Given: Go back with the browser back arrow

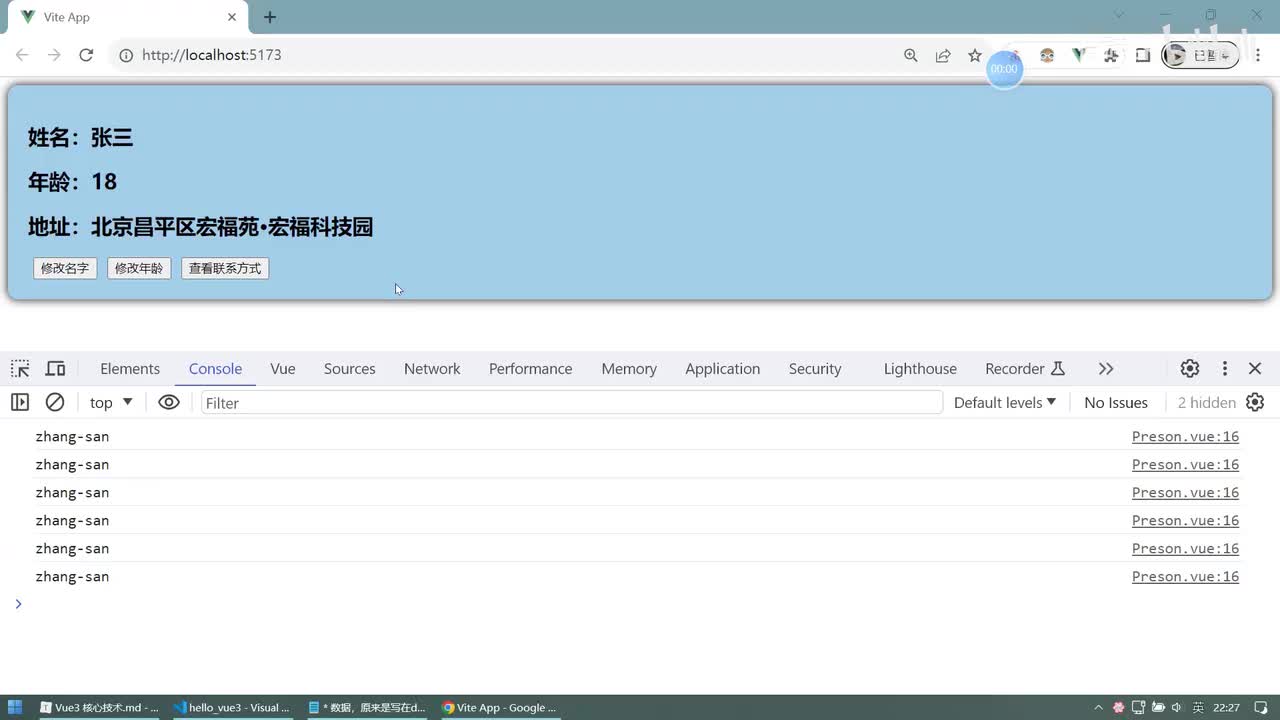Looking at the screenshot, I should [22, 55].
